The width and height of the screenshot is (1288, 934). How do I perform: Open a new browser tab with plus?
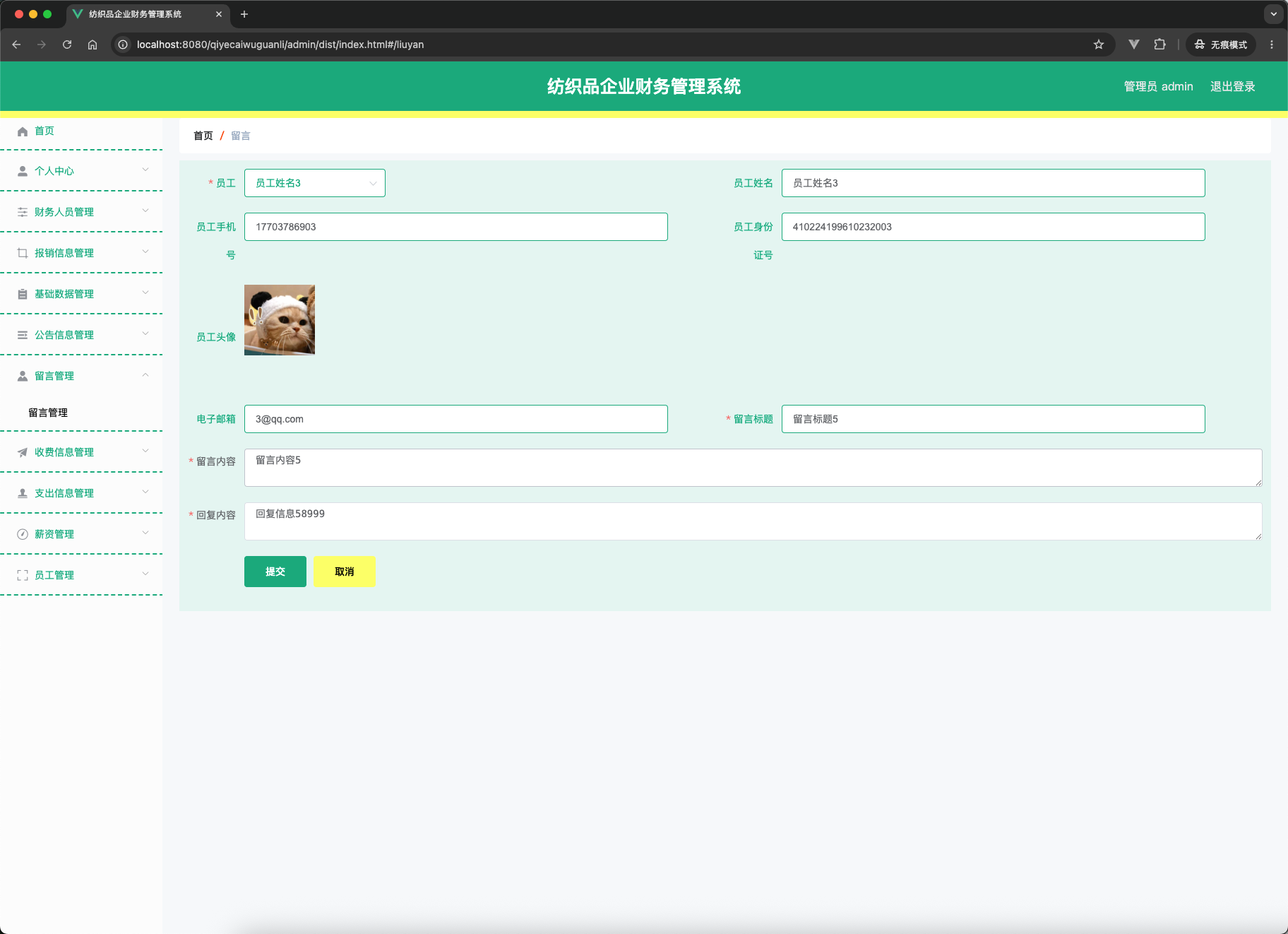[x=244, y=14]
